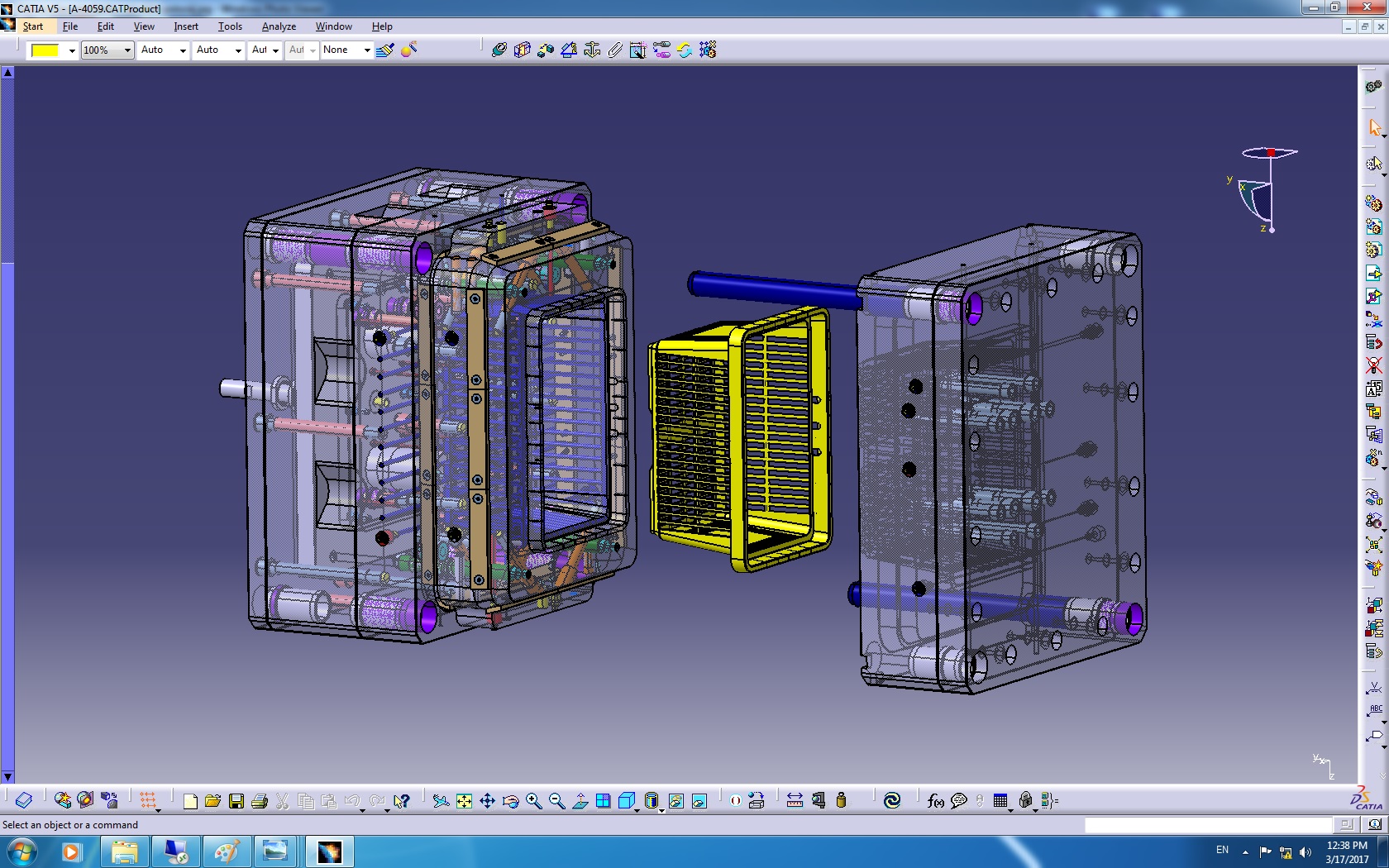Click the Zoom In magnifier icon
The image size is (1389, 868).
tap(533, 800)
